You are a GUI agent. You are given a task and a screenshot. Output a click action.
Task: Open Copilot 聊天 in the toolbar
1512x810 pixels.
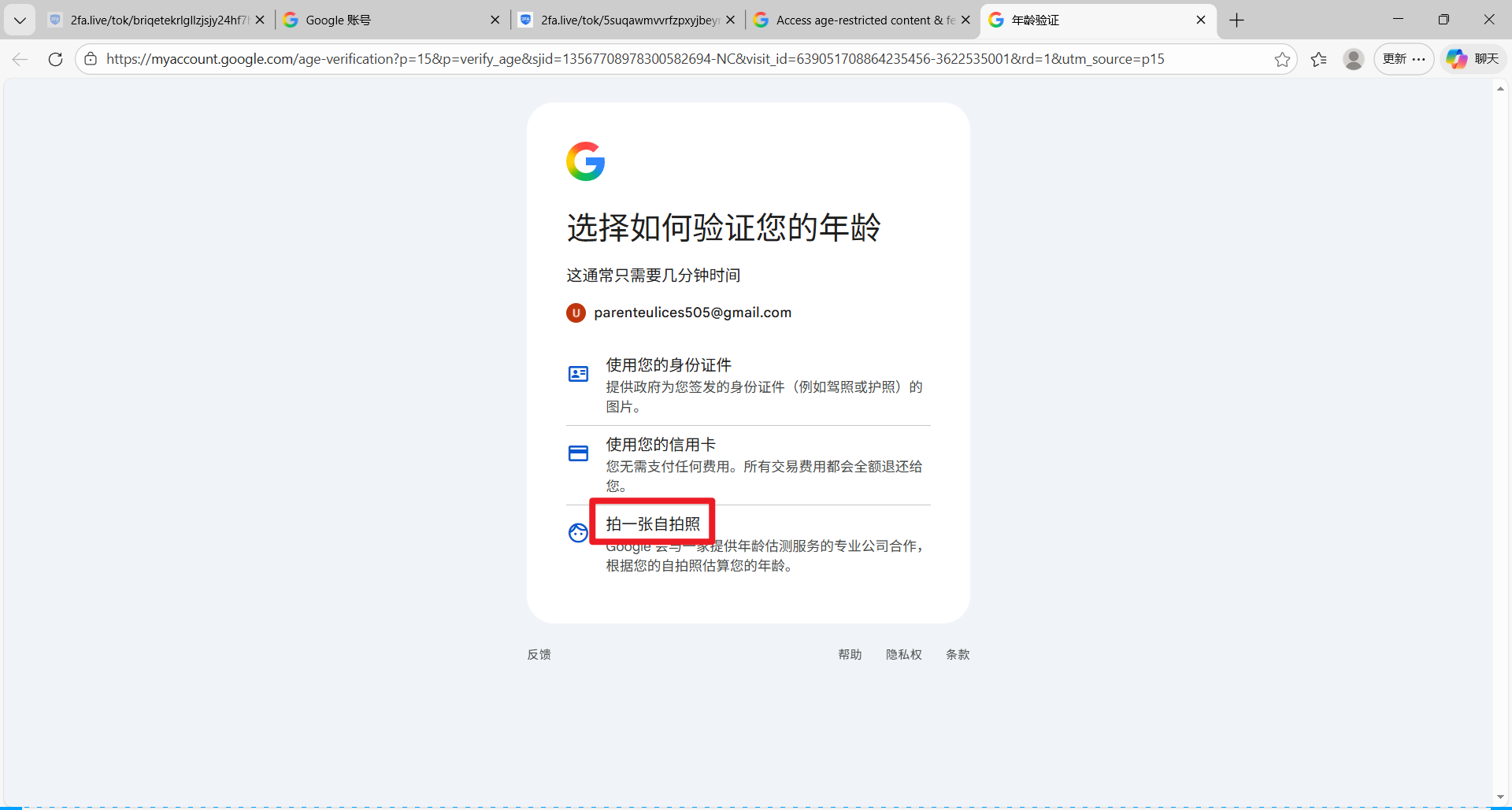[1472, 58]
